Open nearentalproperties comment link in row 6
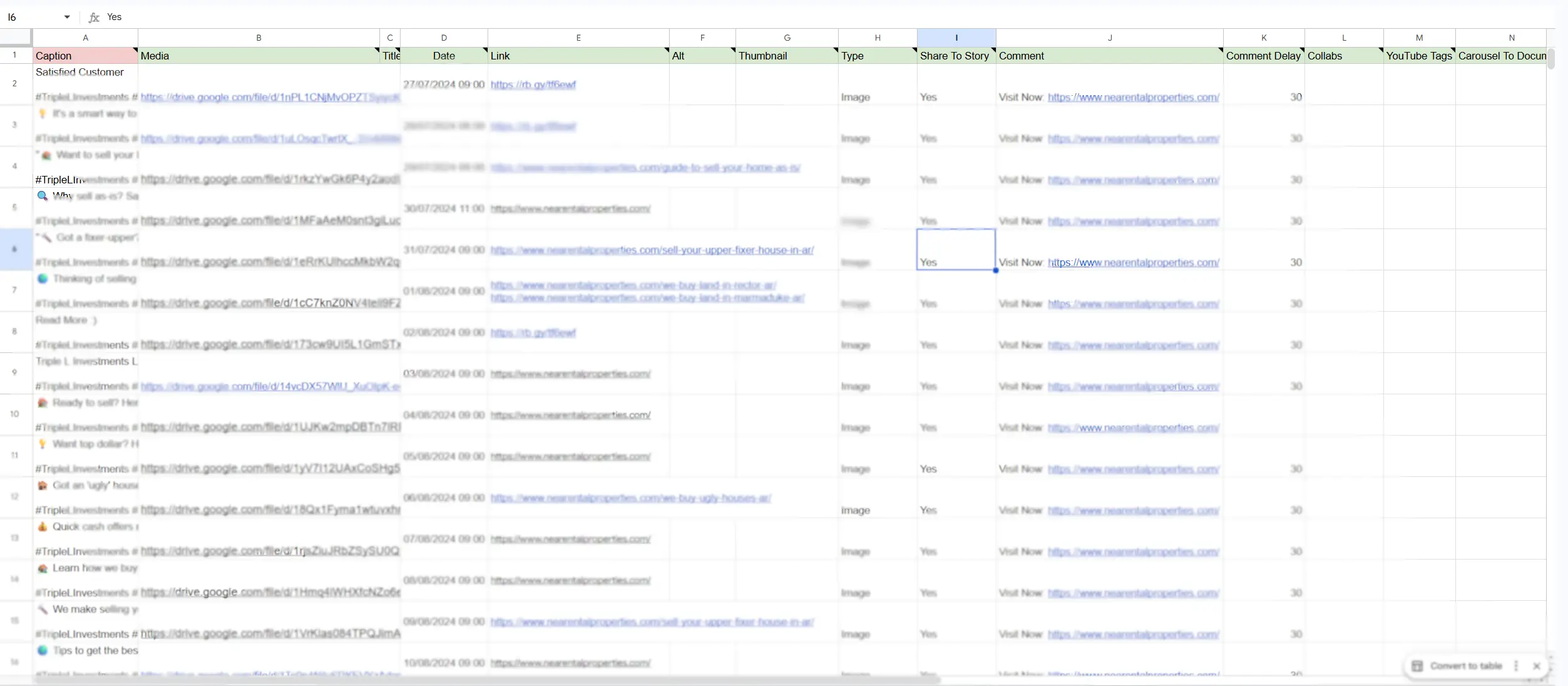 (x=1133, y=262)
